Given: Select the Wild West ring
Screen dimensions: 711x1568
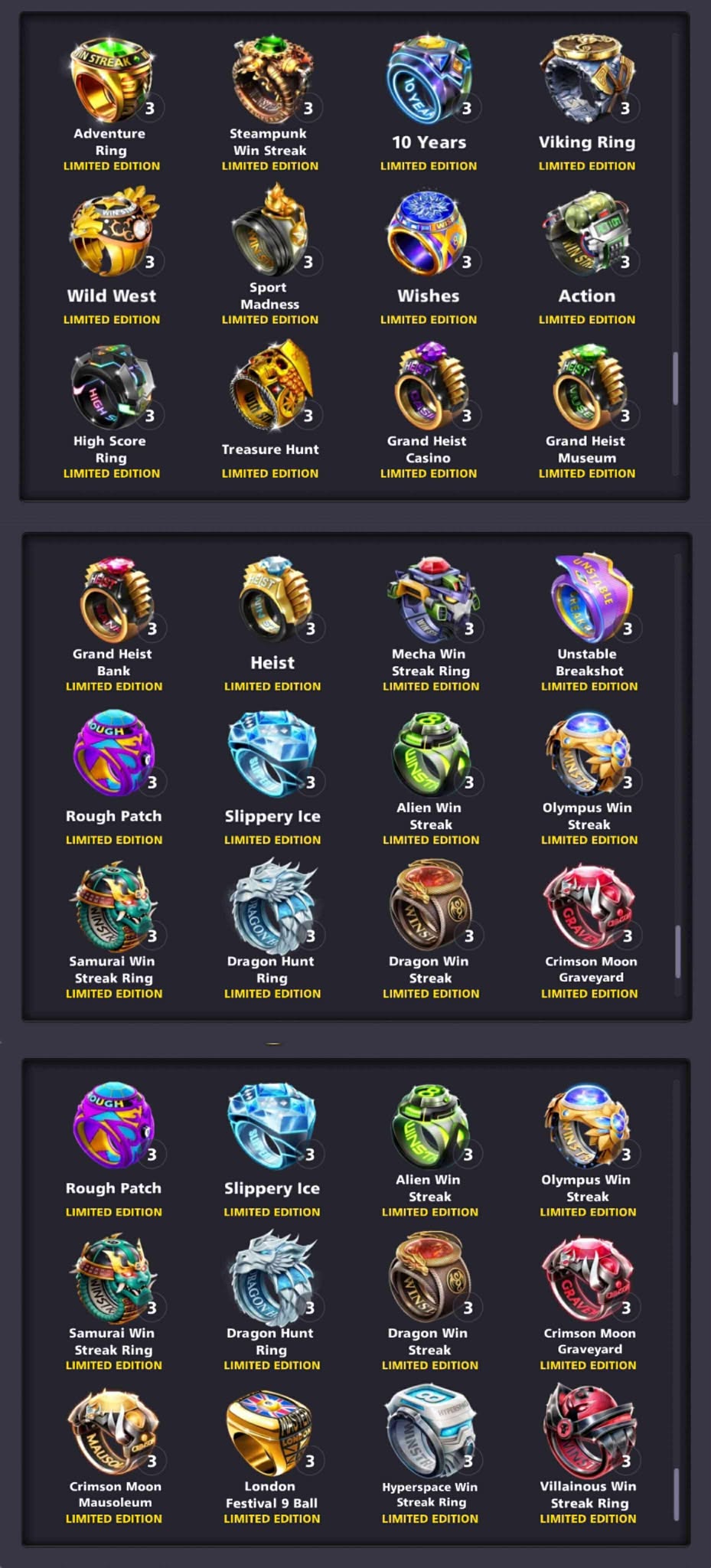Looking at the screenshot, I should click(x=112, y=233).
